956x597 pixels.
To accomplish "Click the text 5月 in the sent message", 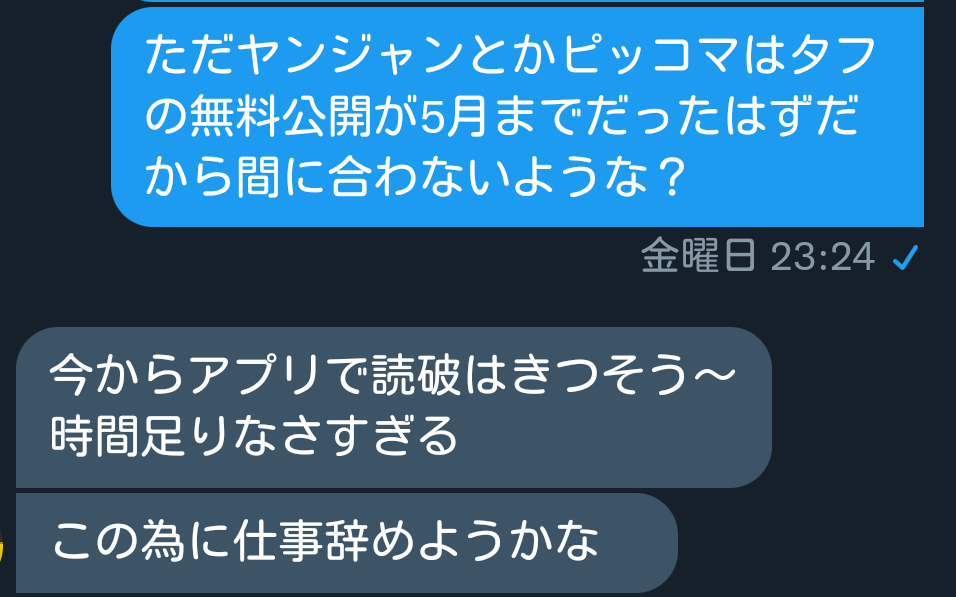I will coord(454,116).
